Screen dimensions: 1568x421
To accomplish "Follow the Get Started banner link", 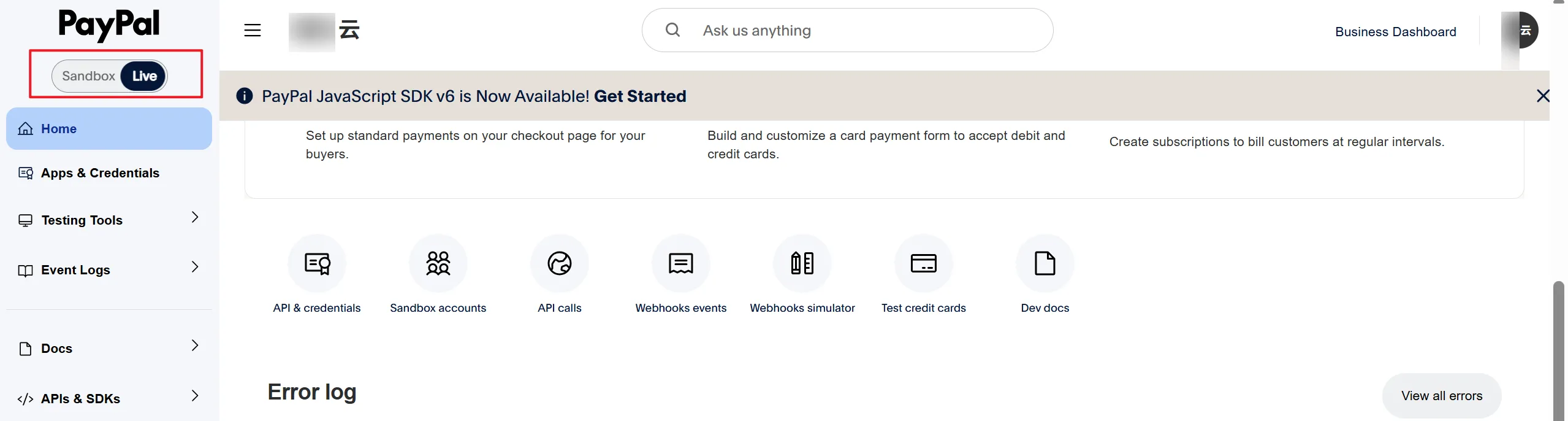I will [640, 96].
